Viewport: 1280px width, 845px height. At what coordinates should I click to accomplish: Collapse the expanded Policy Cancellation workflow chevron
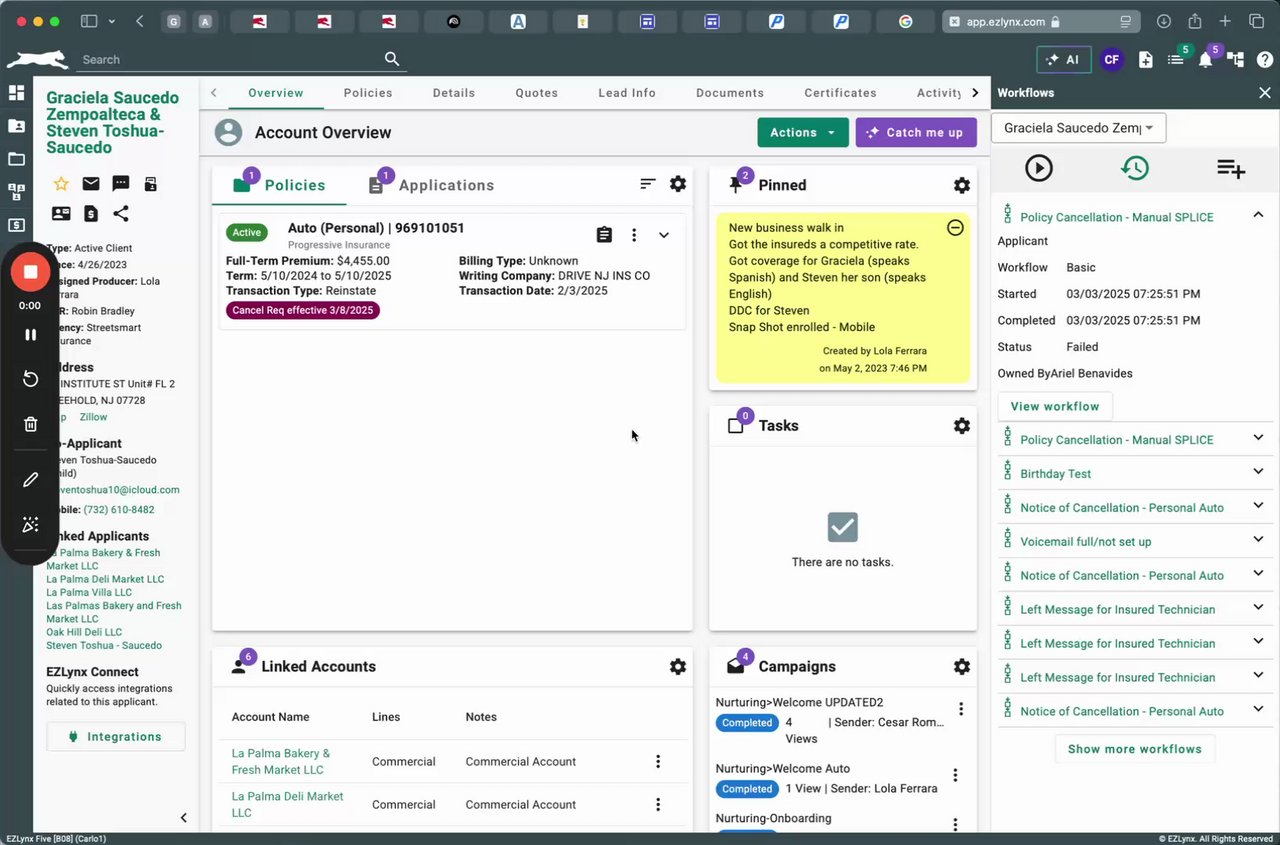1258,215
